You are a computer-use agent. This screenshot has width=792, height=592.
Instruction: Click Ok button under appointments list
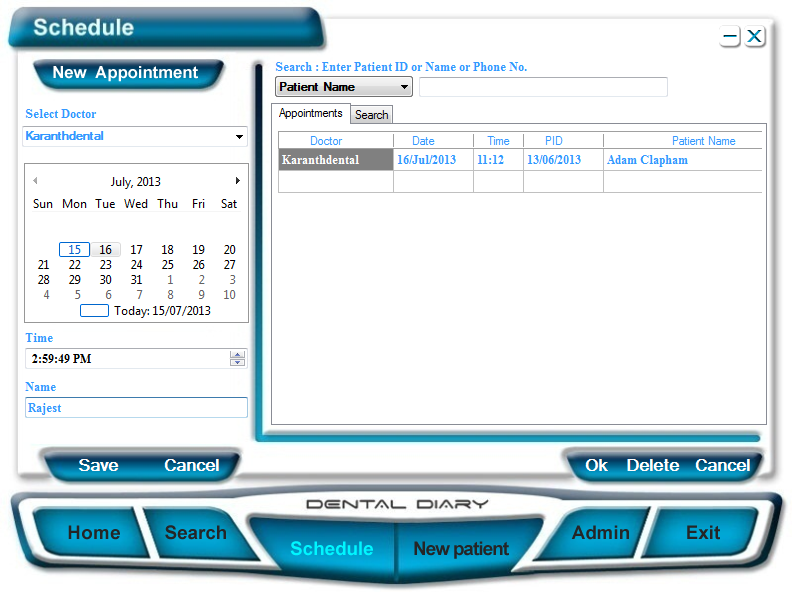click(596, 465)
